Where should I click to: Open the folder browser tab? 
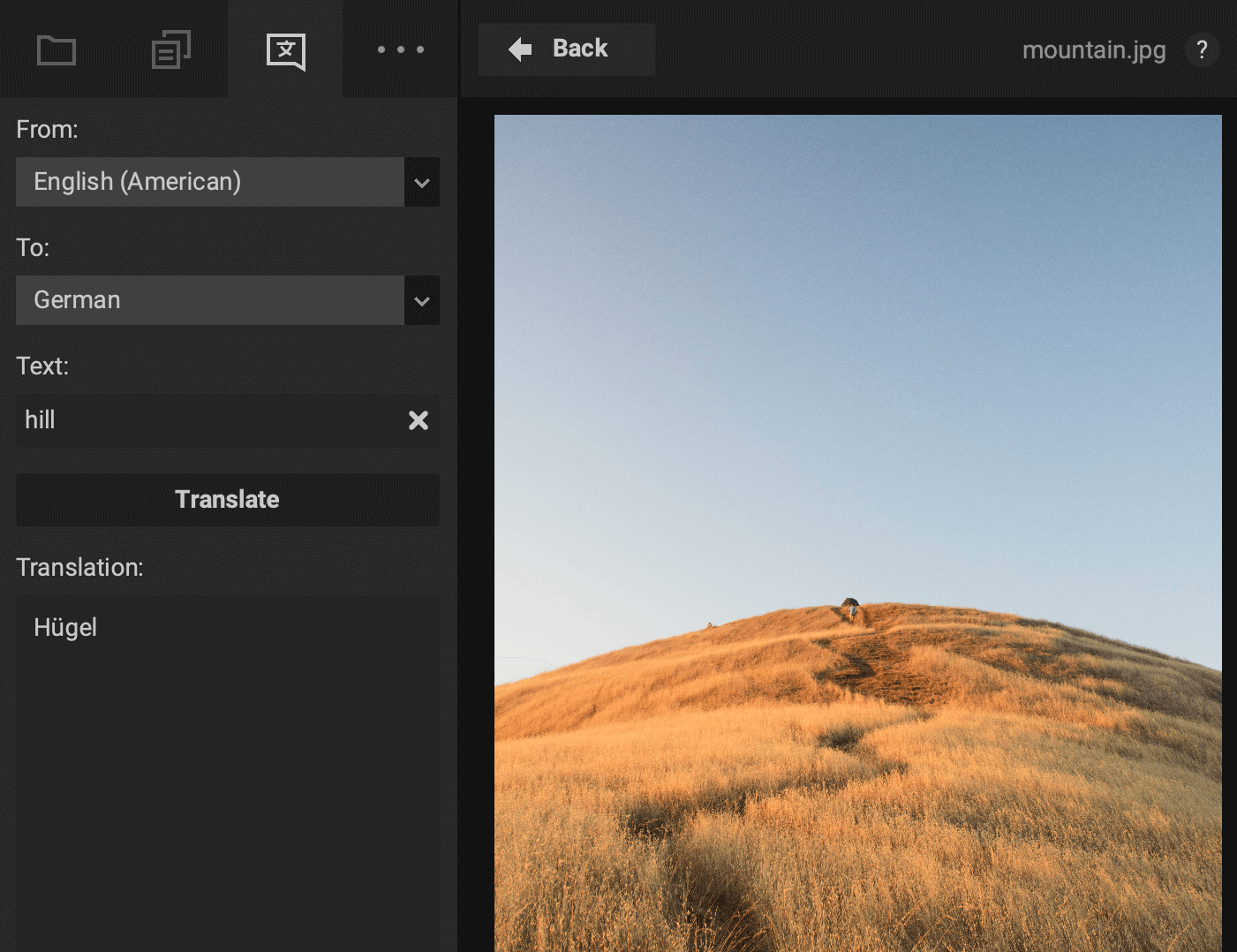57,50
